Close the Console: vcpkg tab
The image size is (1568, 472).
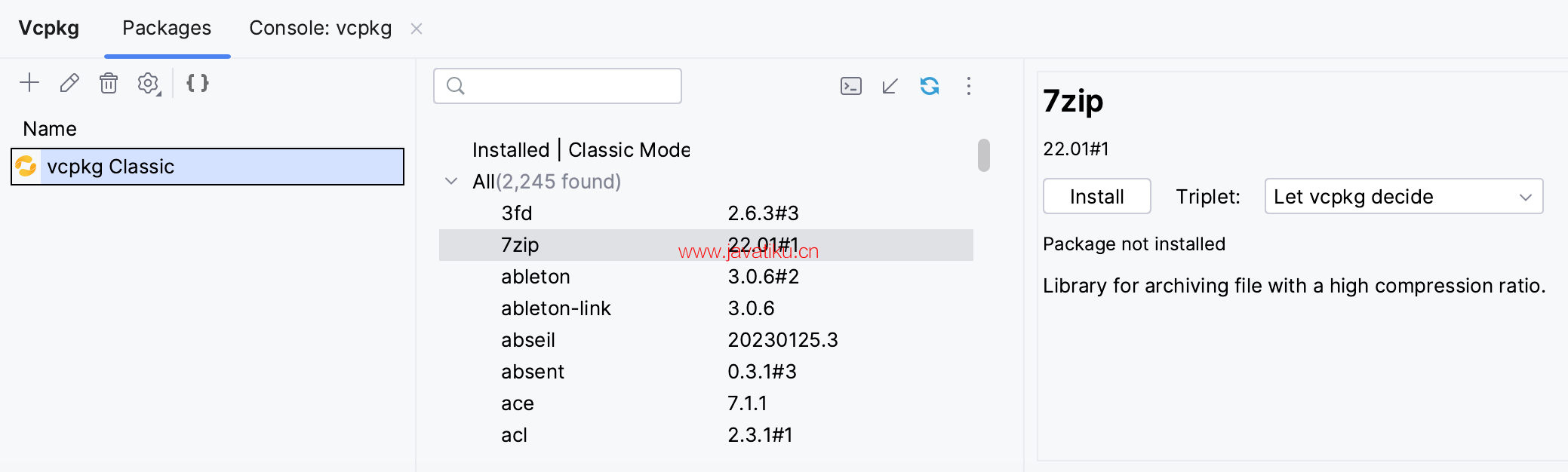point(417,29)
